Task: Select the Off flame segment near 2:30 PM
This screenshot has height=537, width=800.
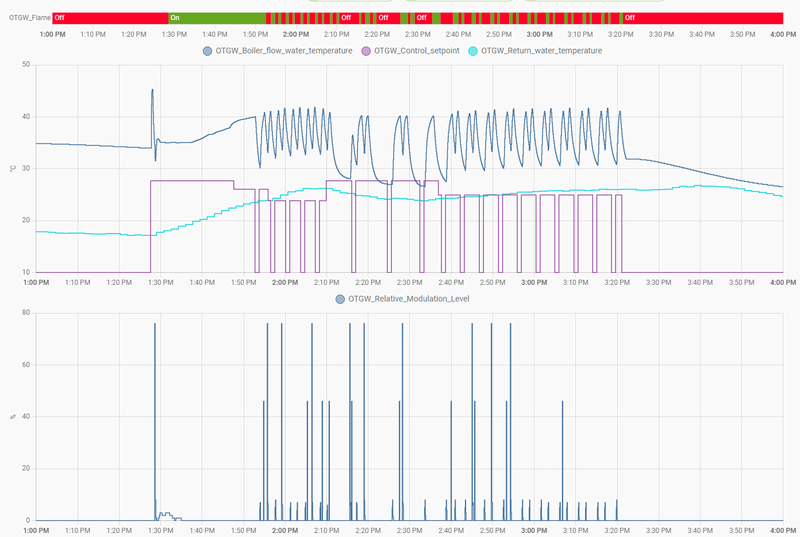Action: click(x=423, y=18)
